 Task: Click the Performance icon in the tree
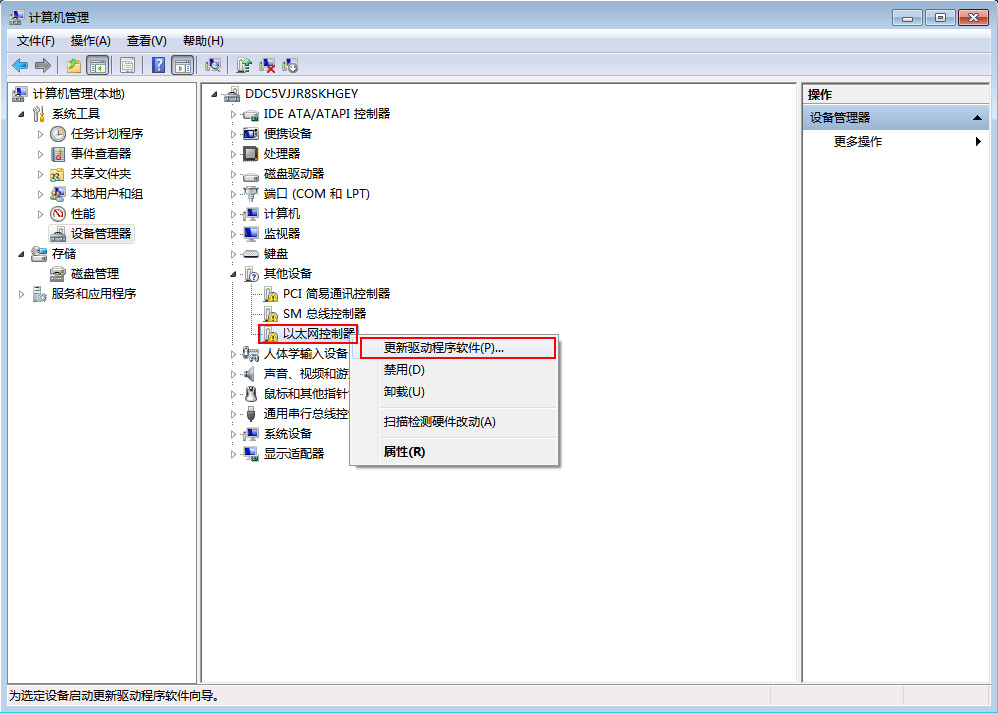click(x=58, y=214)
